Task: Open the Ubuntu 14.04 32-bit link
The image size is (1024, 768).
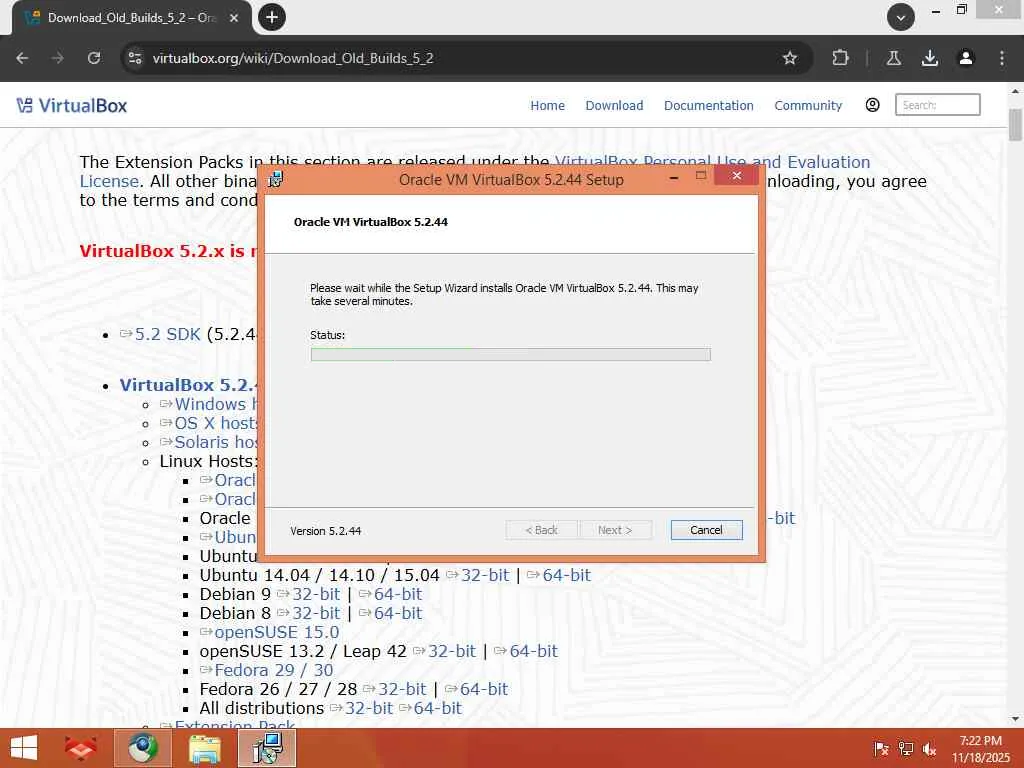Action: point(485,575)
